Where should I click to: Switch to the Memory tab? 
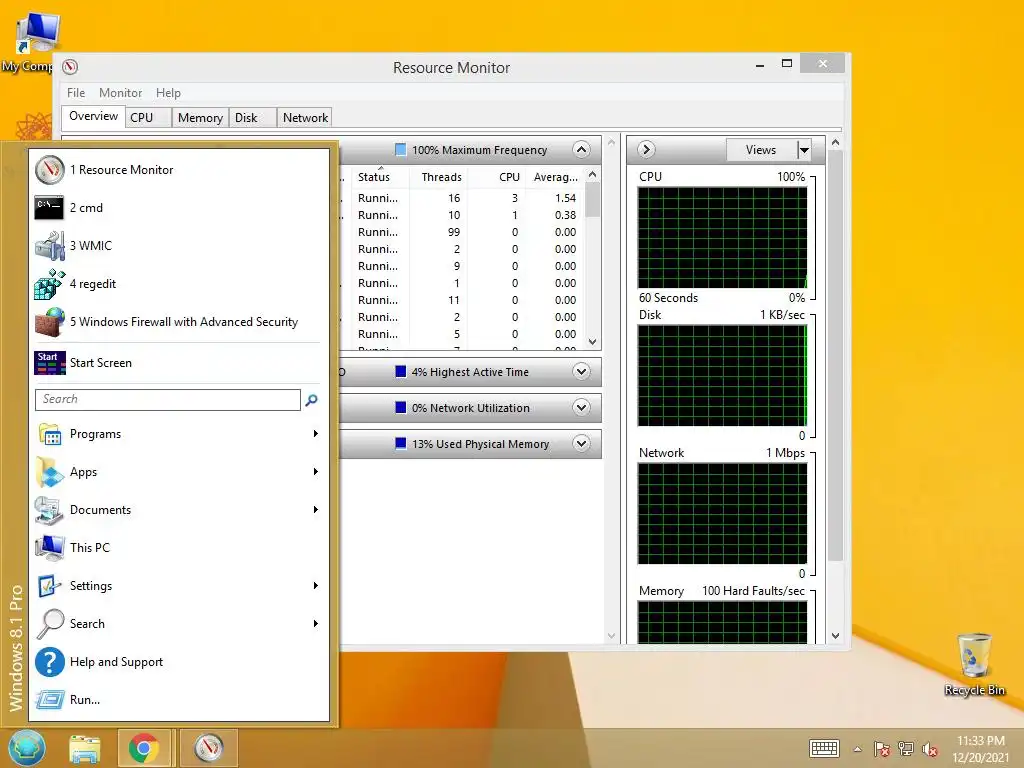point(200,118)
